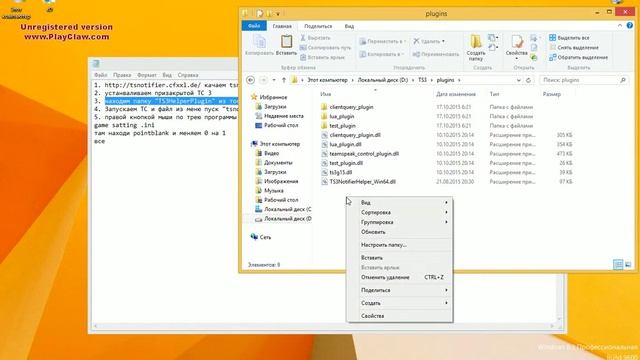Select clientquery_plugin folder
This screenshot has width=640, height=360.
pos(347,107)
